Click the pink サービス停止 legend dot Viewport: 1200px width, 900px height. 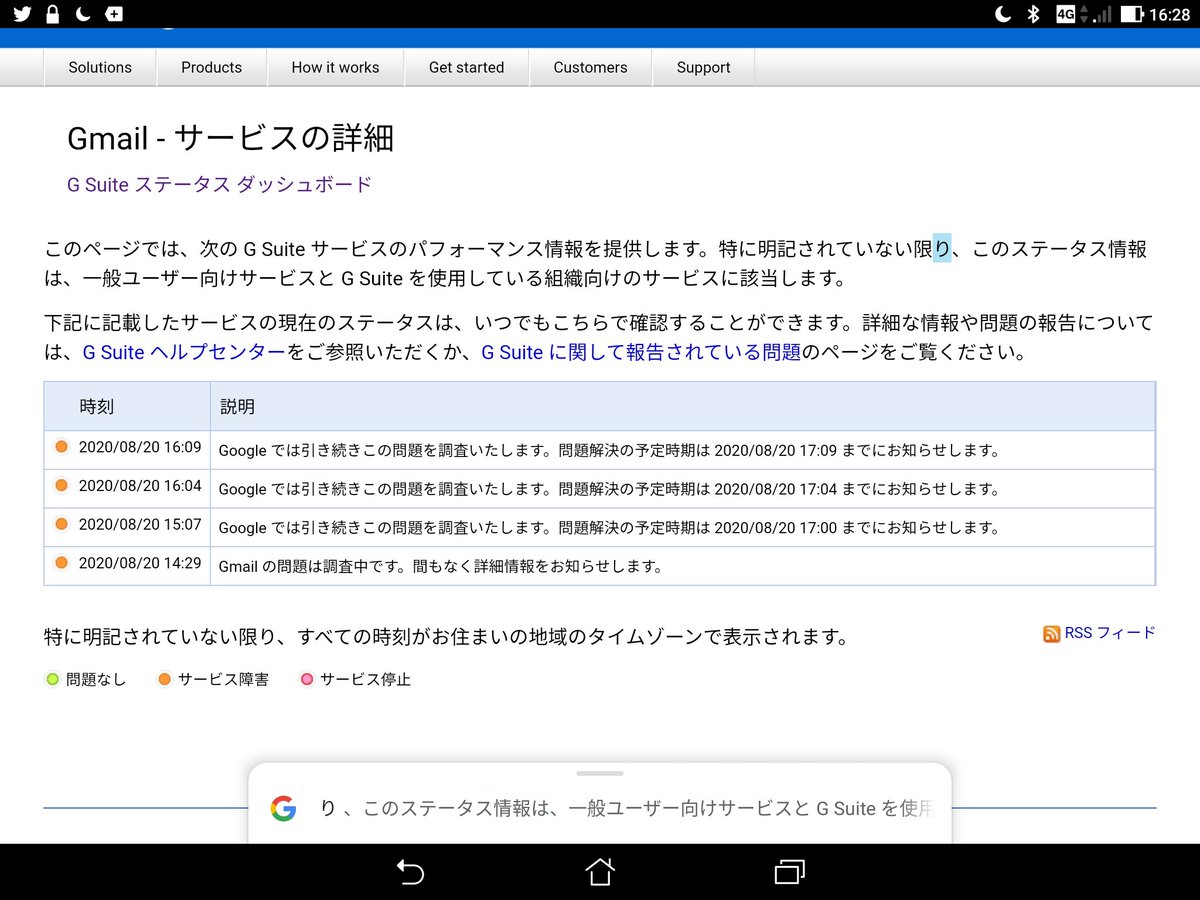[x=307, y=679]
